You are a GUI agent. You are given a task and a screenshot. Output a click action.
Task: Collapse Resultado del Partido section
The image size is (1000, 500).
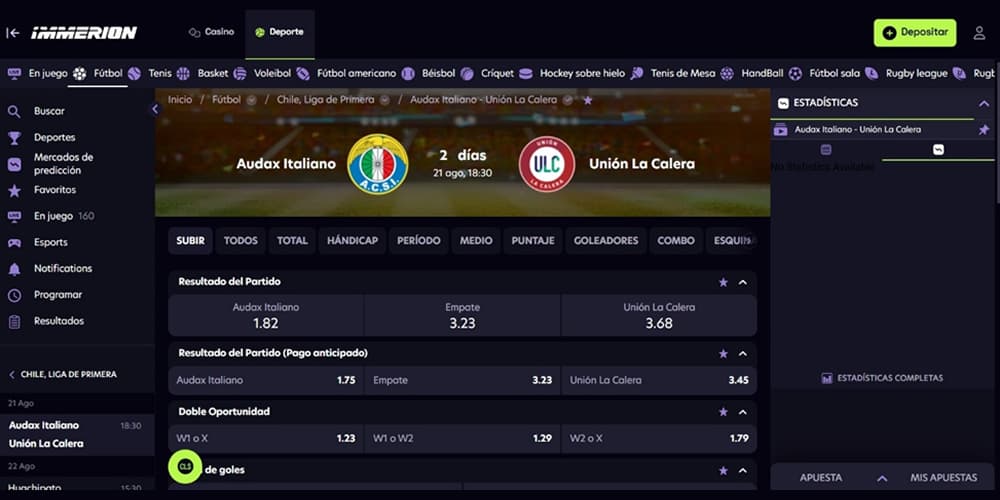[x=743, y=282]
